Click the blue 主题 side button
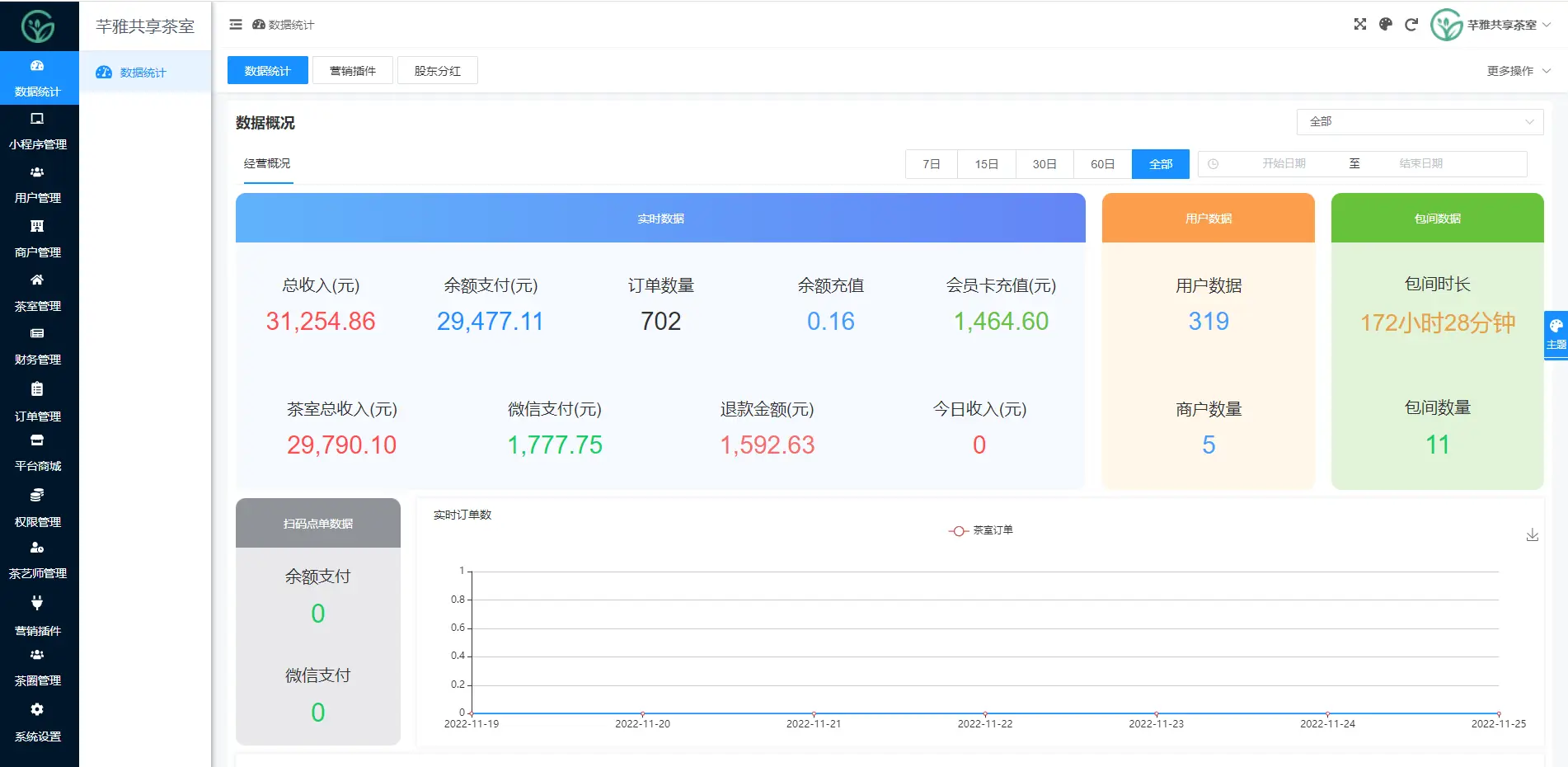Image resolution: width=1568 pixels, height=767 pixels. 1556,334
